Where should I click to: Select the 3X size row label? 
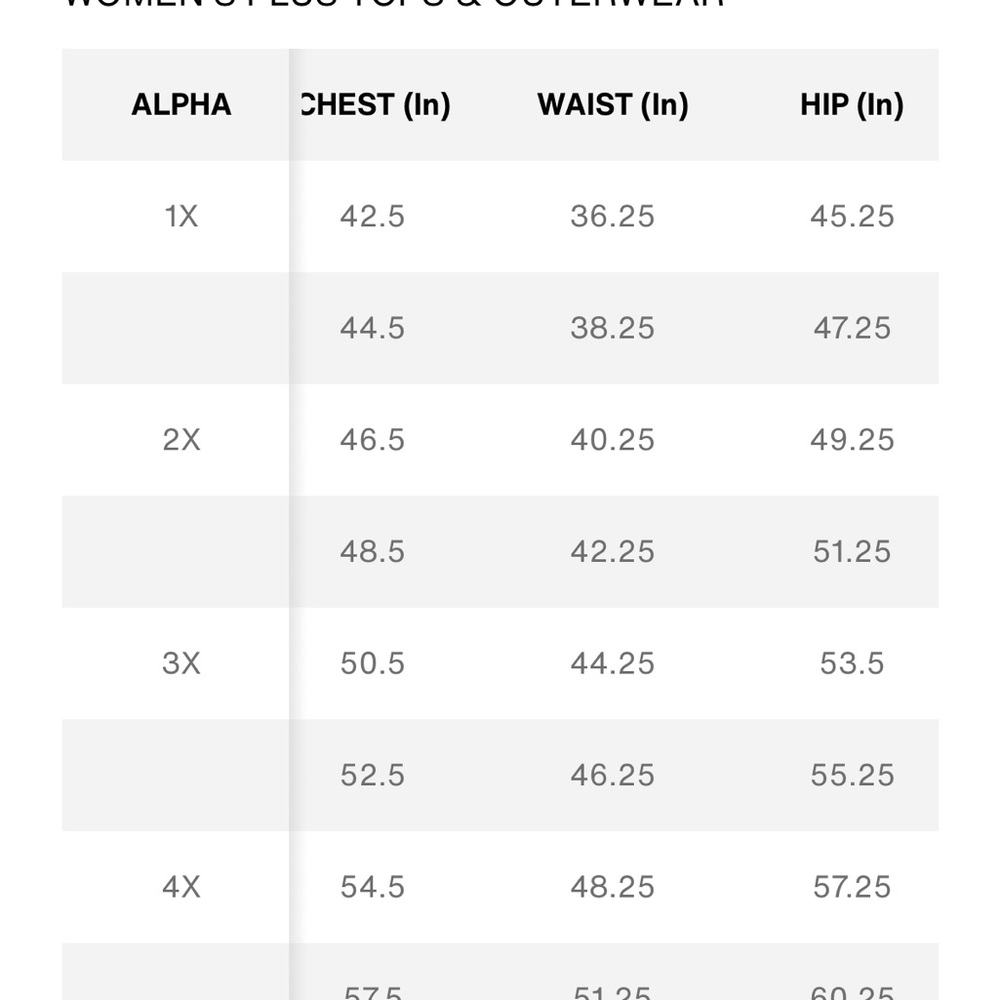coord(181,663)
